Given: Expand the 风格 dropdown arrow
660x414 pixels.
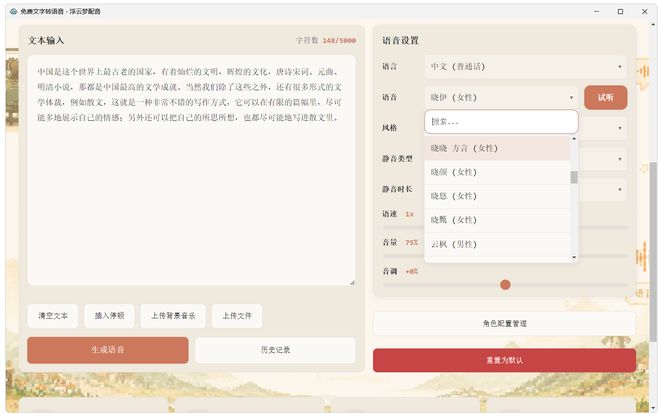Looking at the screenshot, I should pyautogui.click(x=620, y=128).
